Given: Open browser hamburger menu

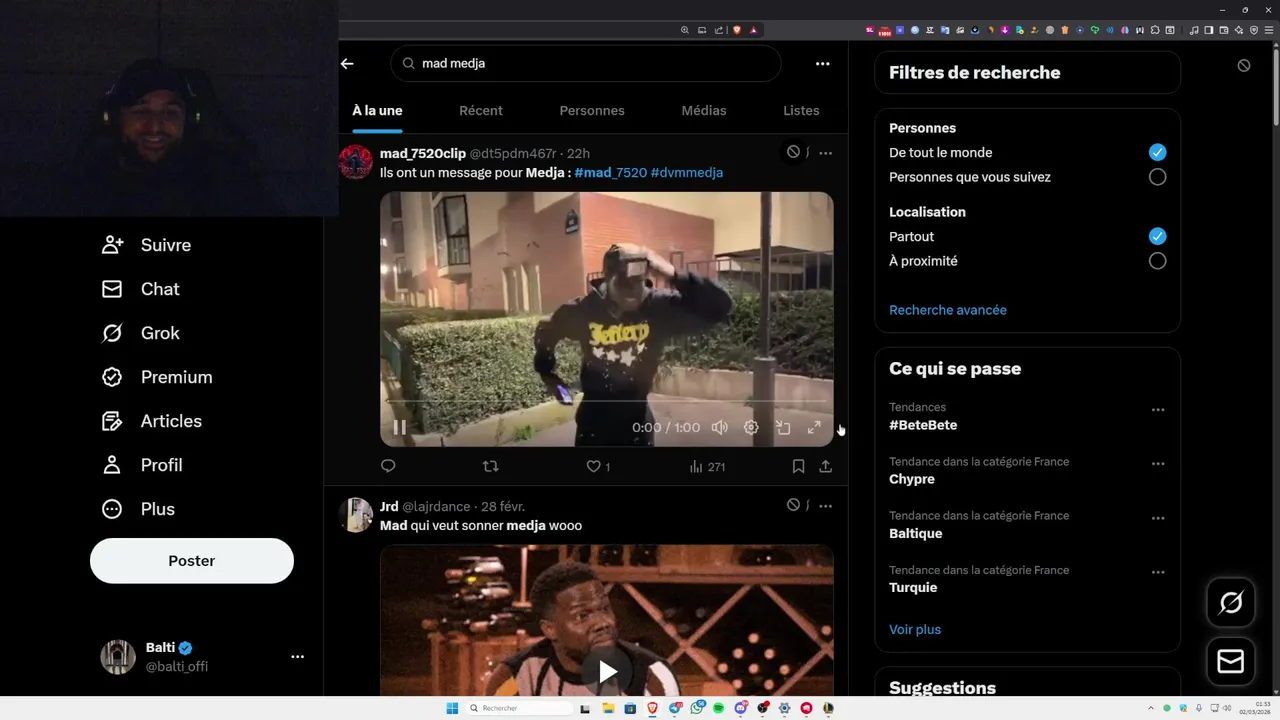Looking at the screenshot, I should 1268,30.
